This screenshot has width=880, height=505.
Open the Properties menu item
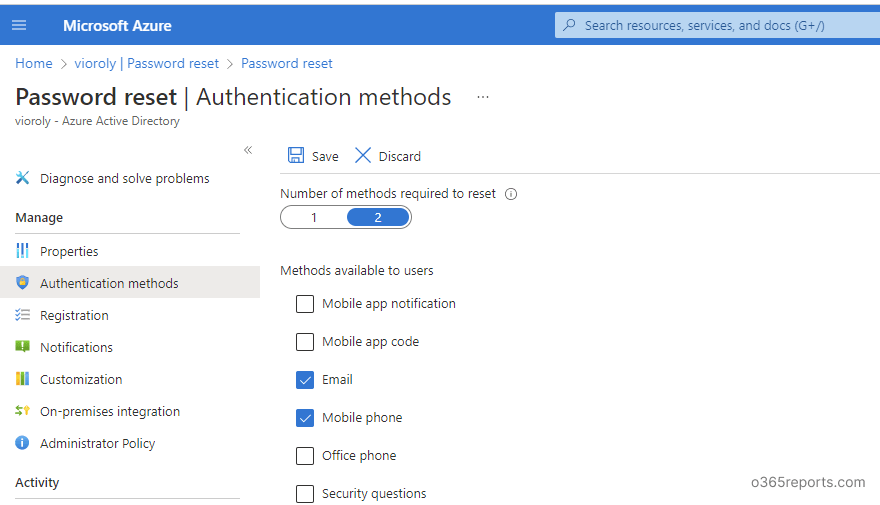(x=69, y=251)
